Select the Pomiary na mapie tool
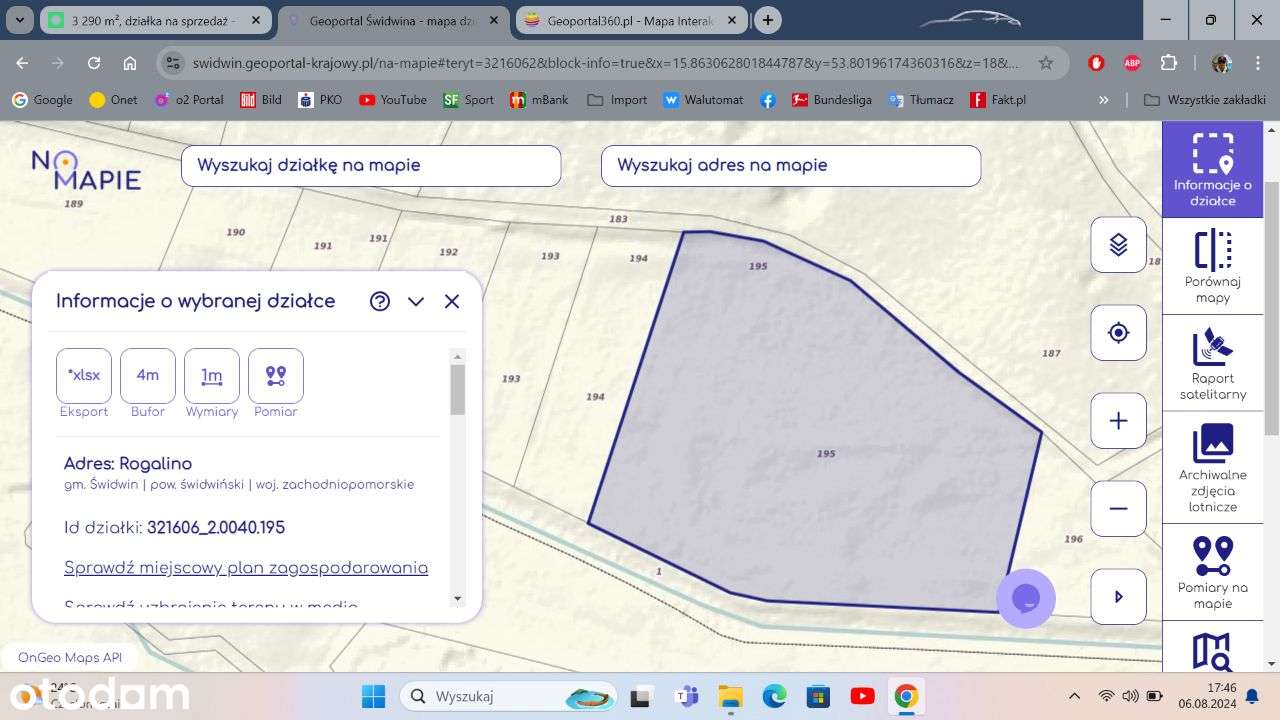1280x720 pixels. tap(1212, 572)
